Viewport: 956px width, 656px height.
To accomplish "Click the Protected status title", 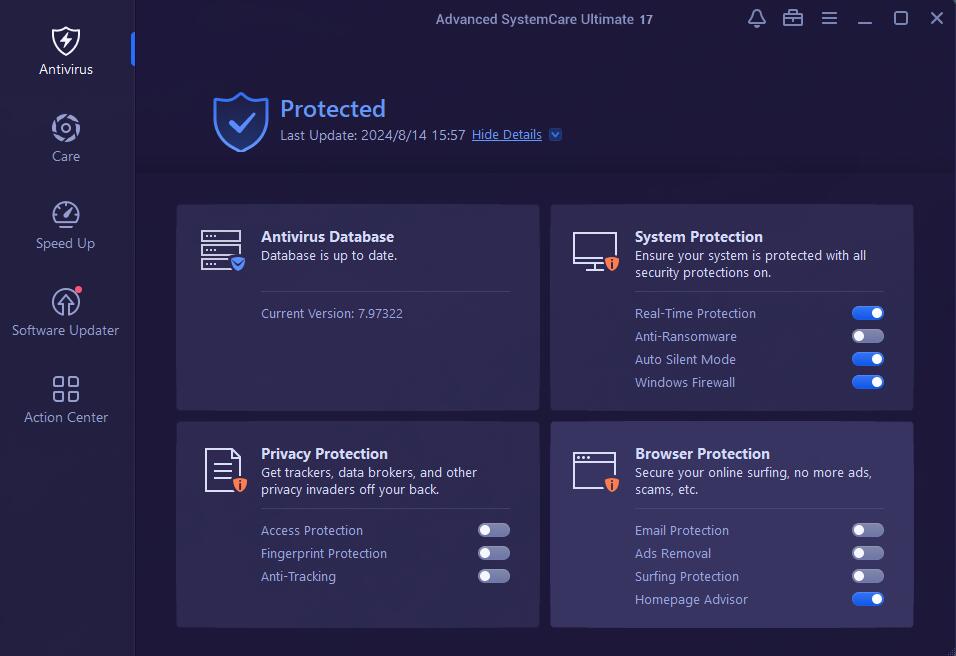I will pyautogui.click(x=333, y=109).
